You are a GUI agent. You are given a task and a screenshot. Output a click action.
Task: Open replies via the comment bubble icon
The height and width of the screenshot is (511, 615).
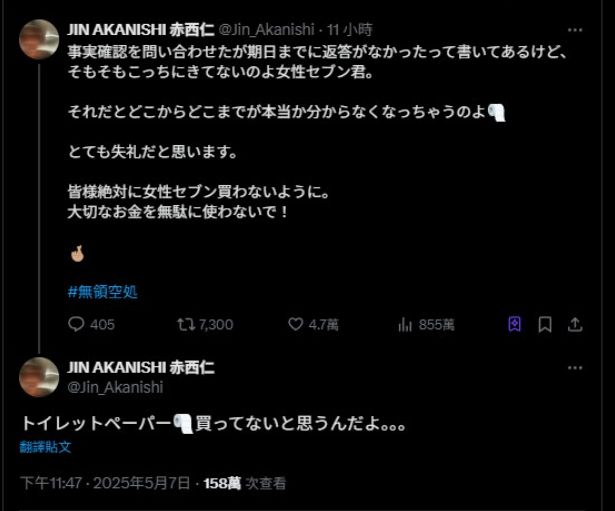coord(76,324)
